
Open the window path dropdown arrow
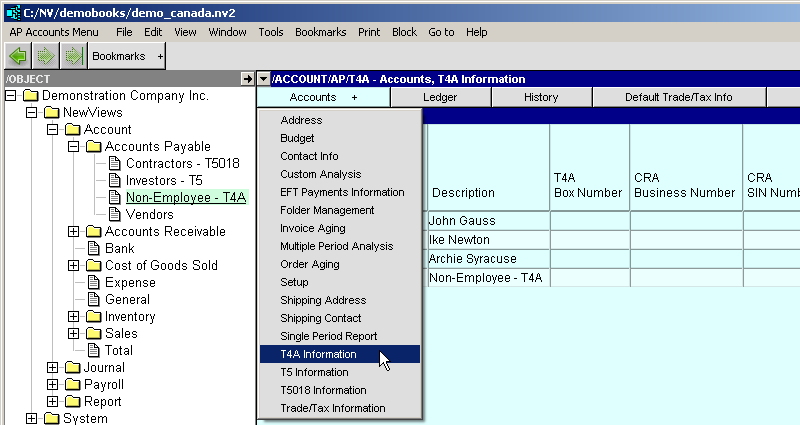coord(263,79)
